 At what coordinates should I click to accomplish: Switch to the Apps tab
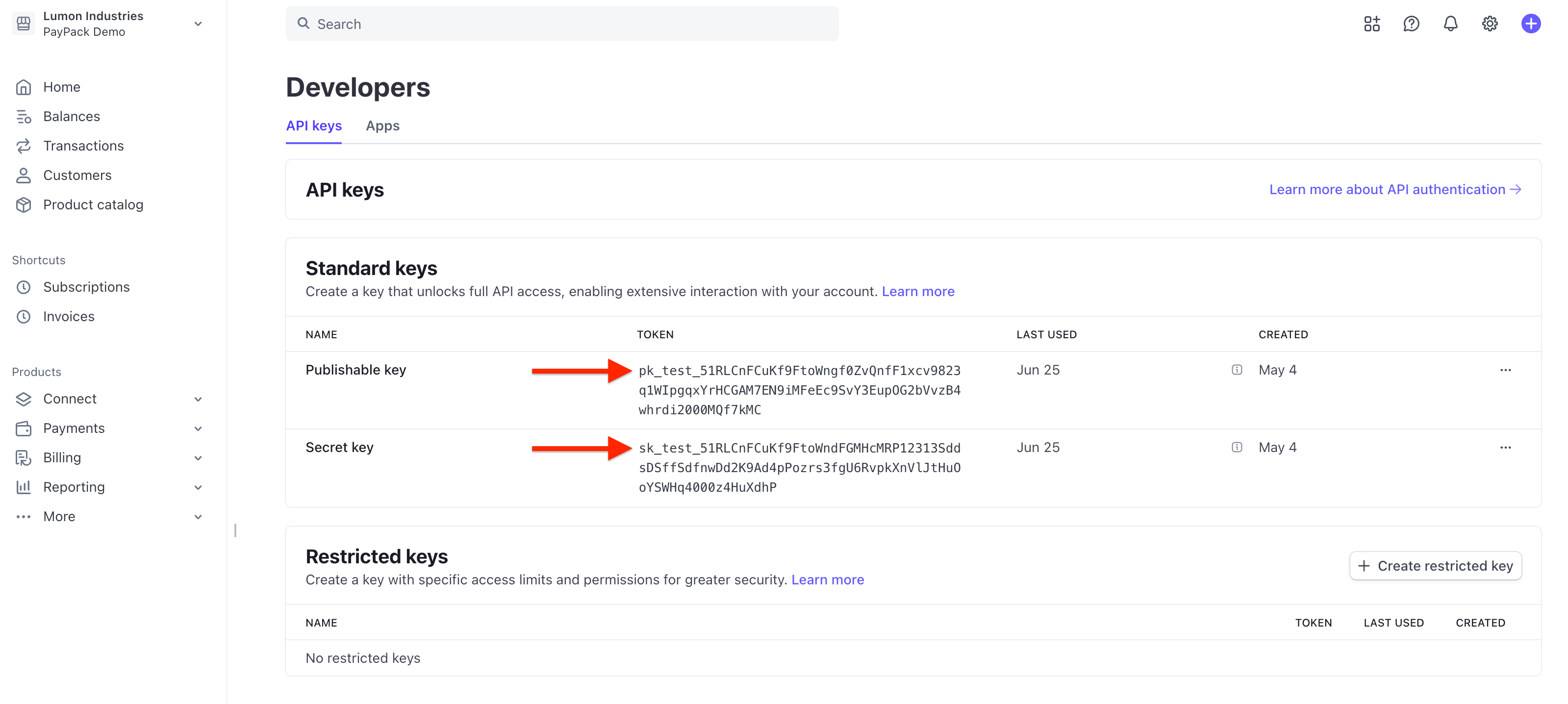[x=382, y=126]
